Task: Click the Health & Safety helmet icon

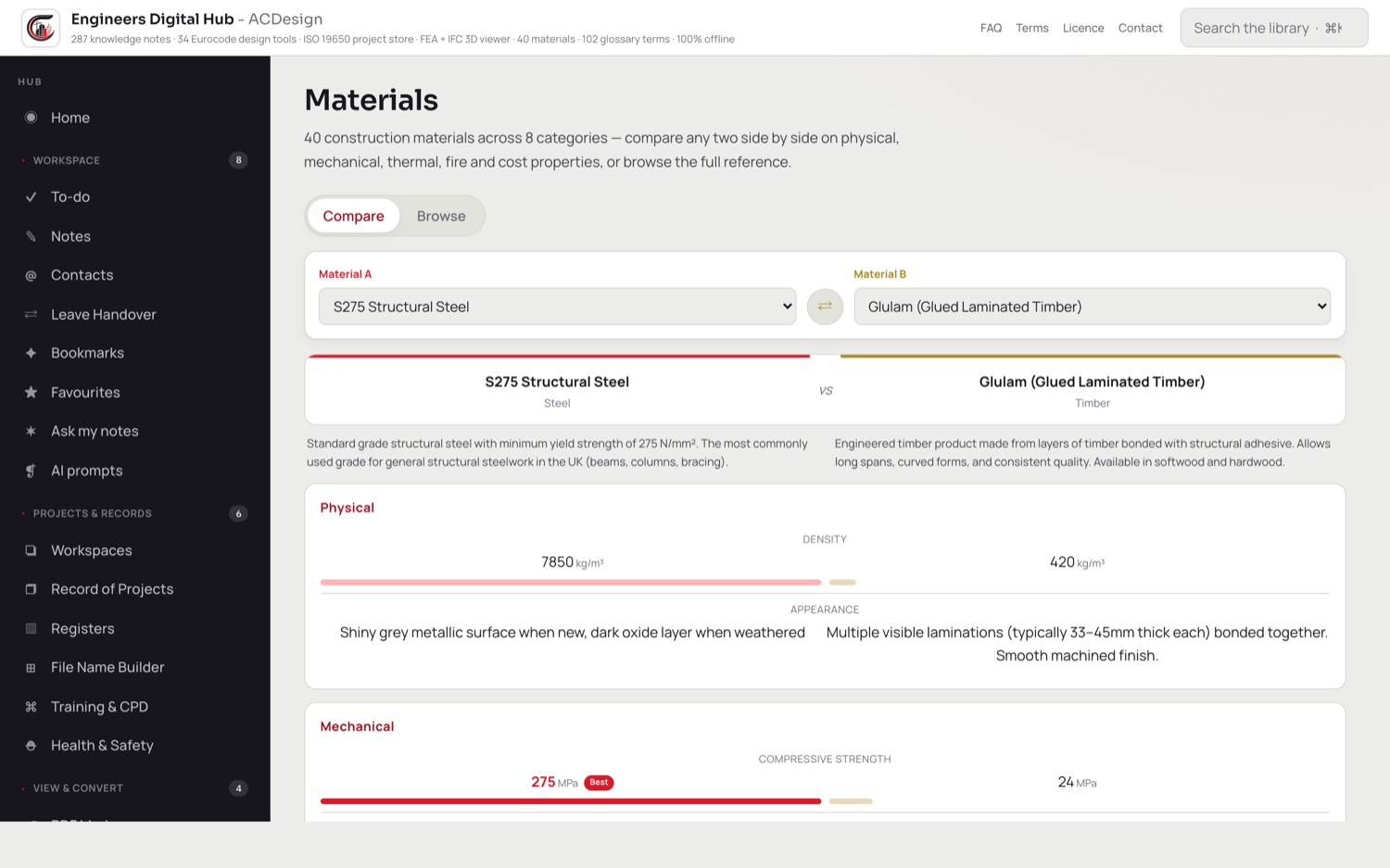Action: [31, 746]
